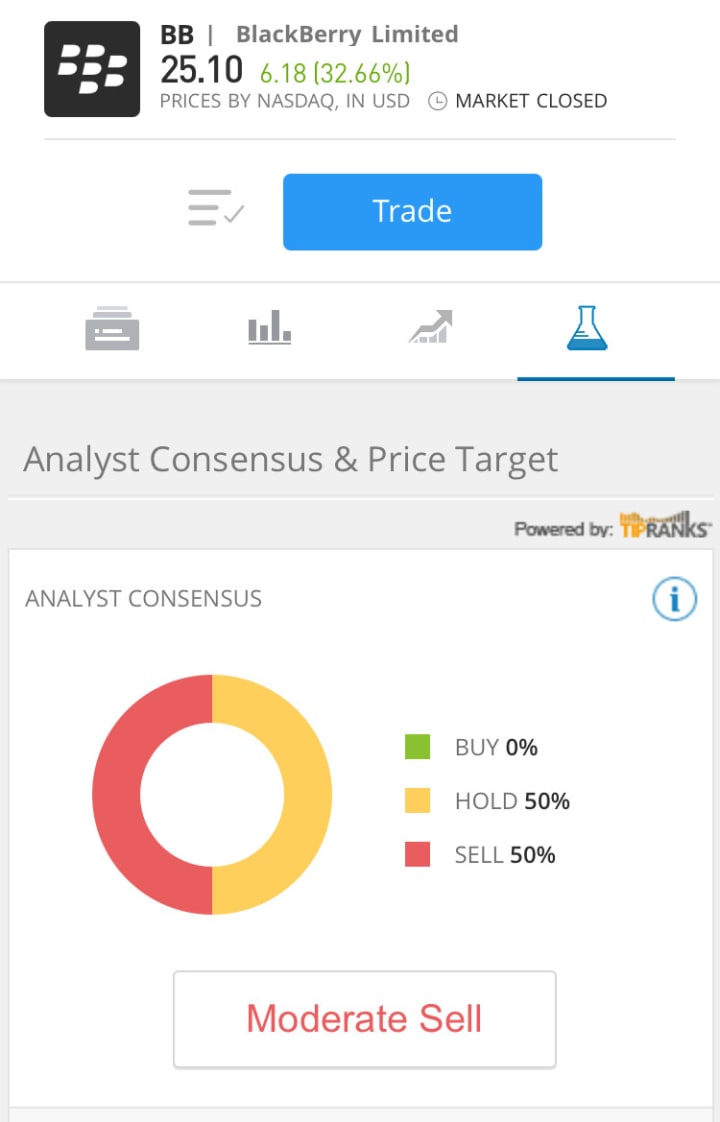Click the yellow hold segment of donut chart
Viewport: 720px width, 1122px height.
(x=307, y=795)
